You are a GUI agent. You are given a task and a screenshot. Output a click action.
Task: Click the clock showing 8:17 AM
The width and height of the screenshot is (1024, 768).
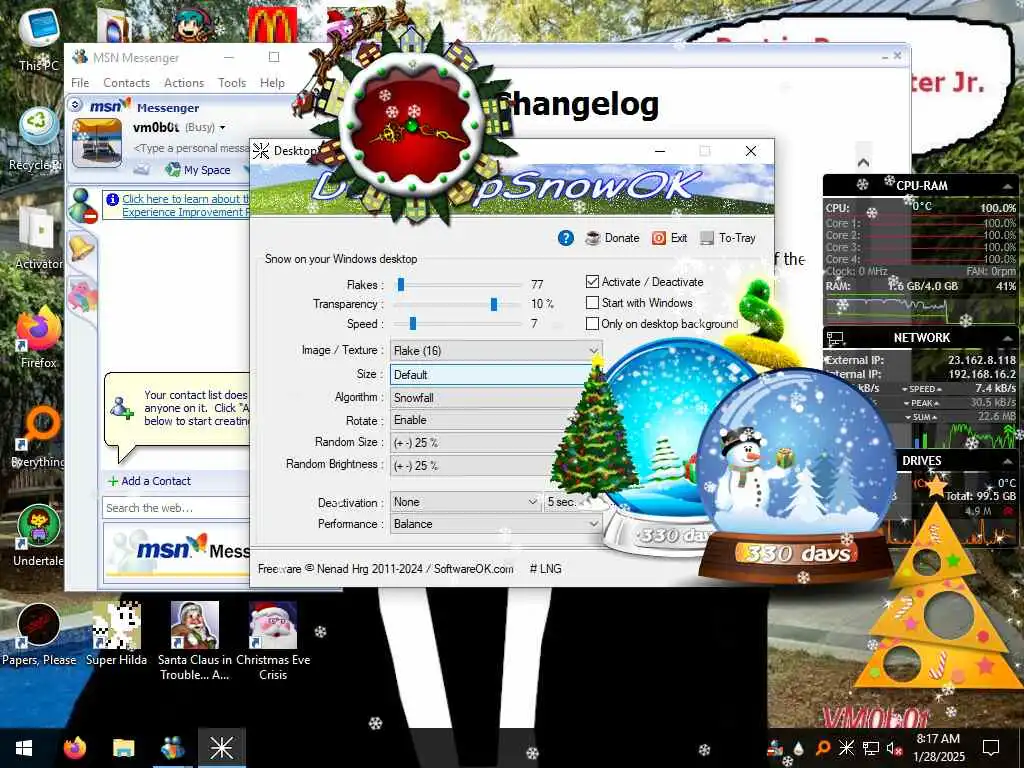tap(938, 739)
